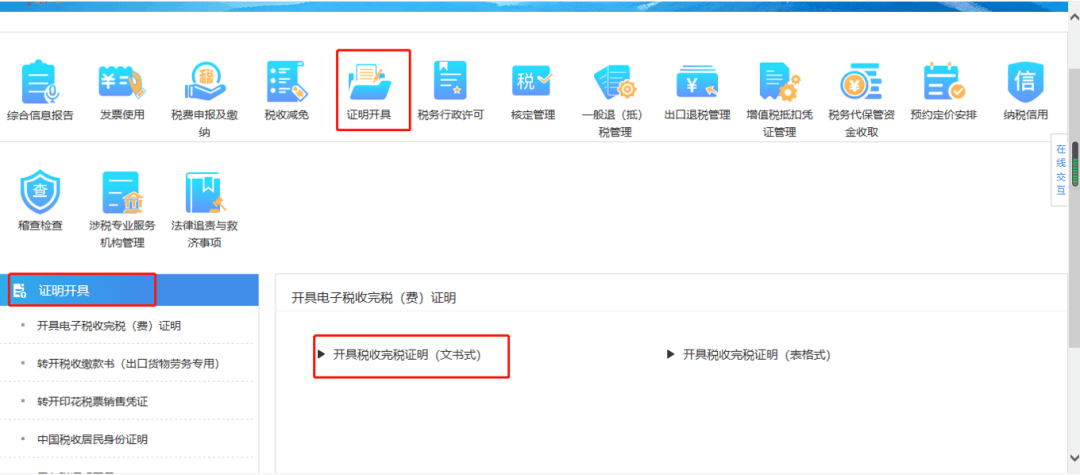Open the 出口退税管理 icon
The width and height of the screenshot is (1080, 475).
coord(697,83)
